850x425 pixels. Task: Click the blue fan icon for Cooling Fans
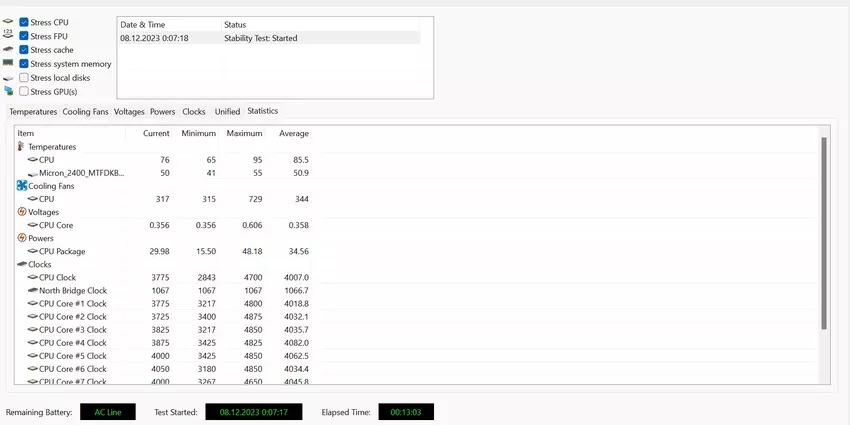pos(21,186)
